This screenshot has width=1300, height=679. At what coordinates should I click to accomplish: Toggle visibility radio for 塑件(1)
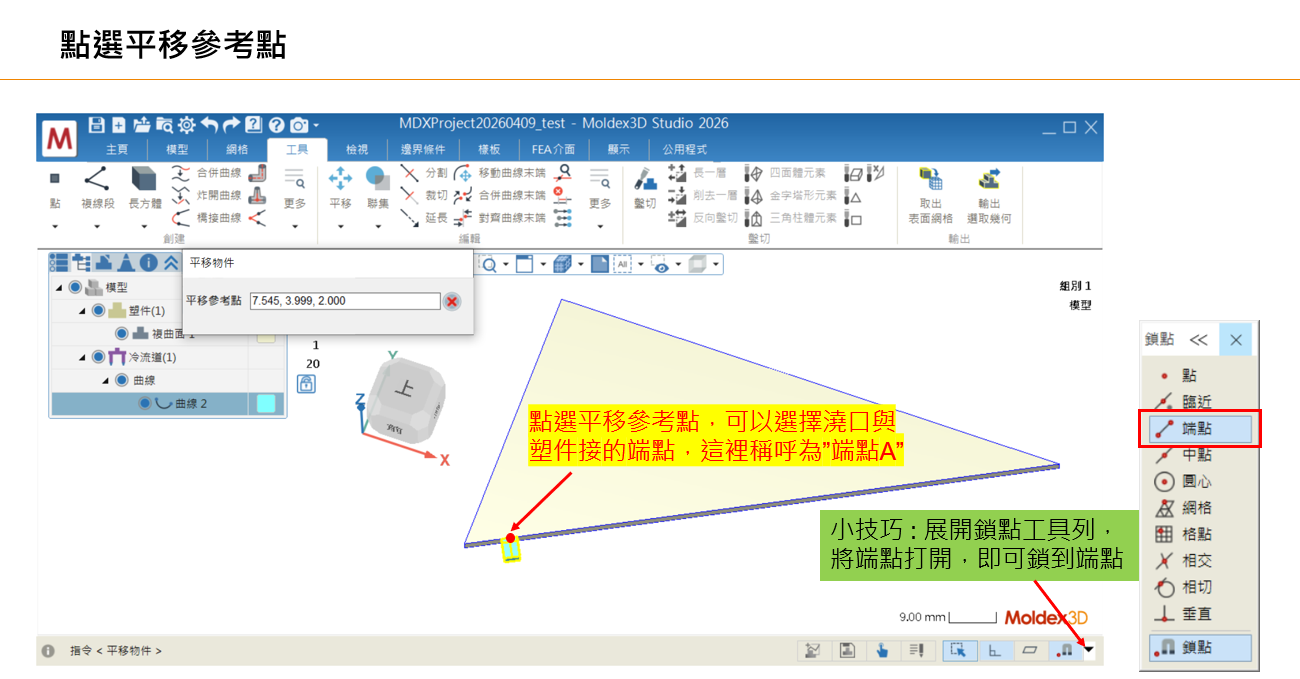(x=98, y=311)
